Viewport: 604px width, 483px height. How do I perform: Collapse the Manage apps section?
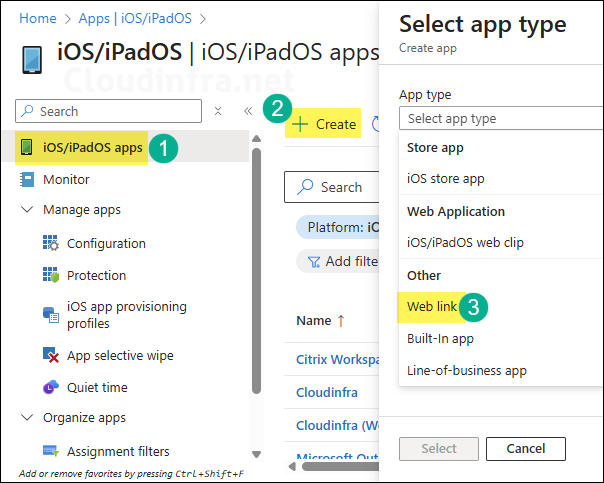pyautogui.click(x=27, y=210)
